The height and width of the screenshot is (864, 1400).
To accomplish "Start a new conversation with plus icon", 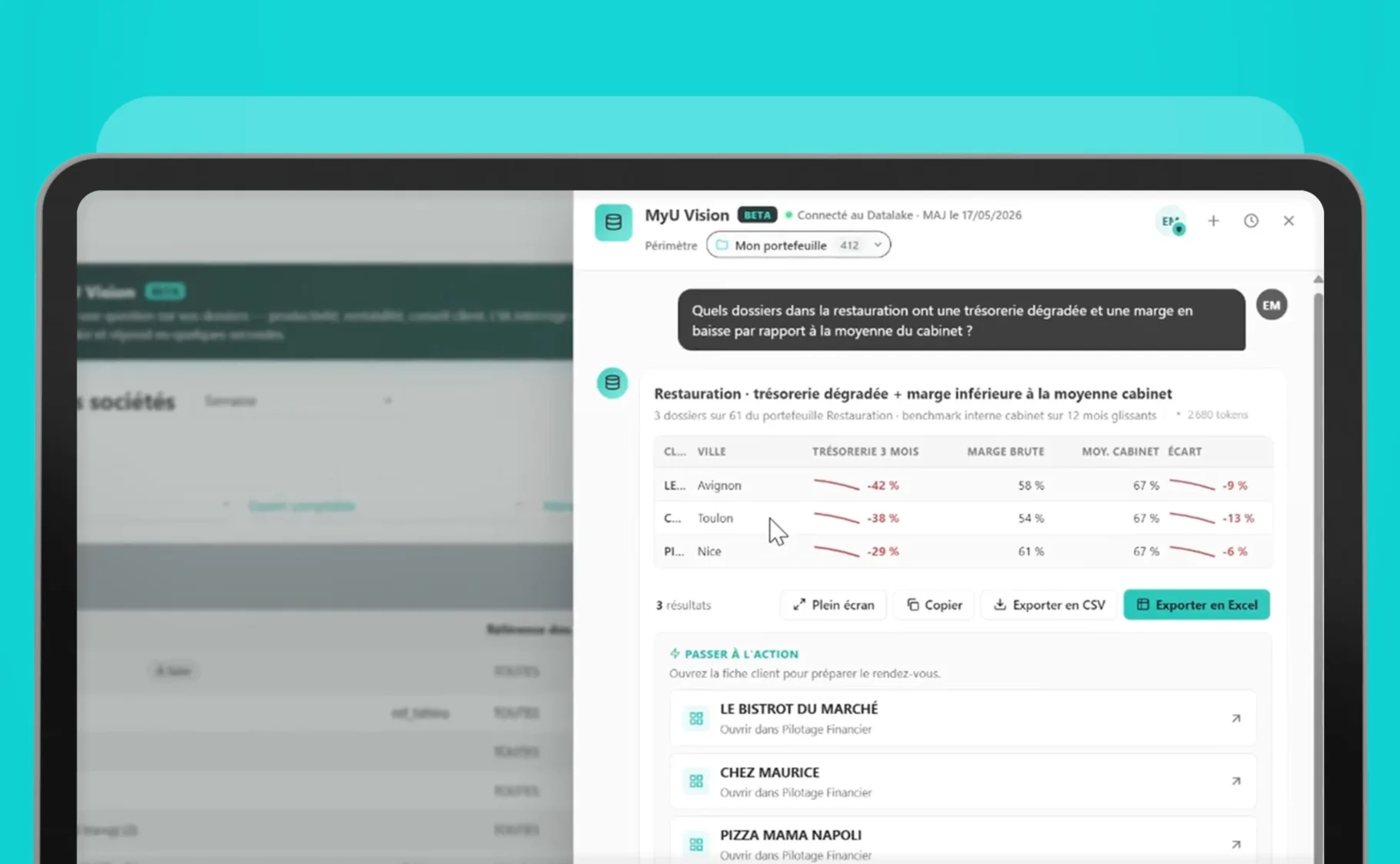I will 1213,221.
